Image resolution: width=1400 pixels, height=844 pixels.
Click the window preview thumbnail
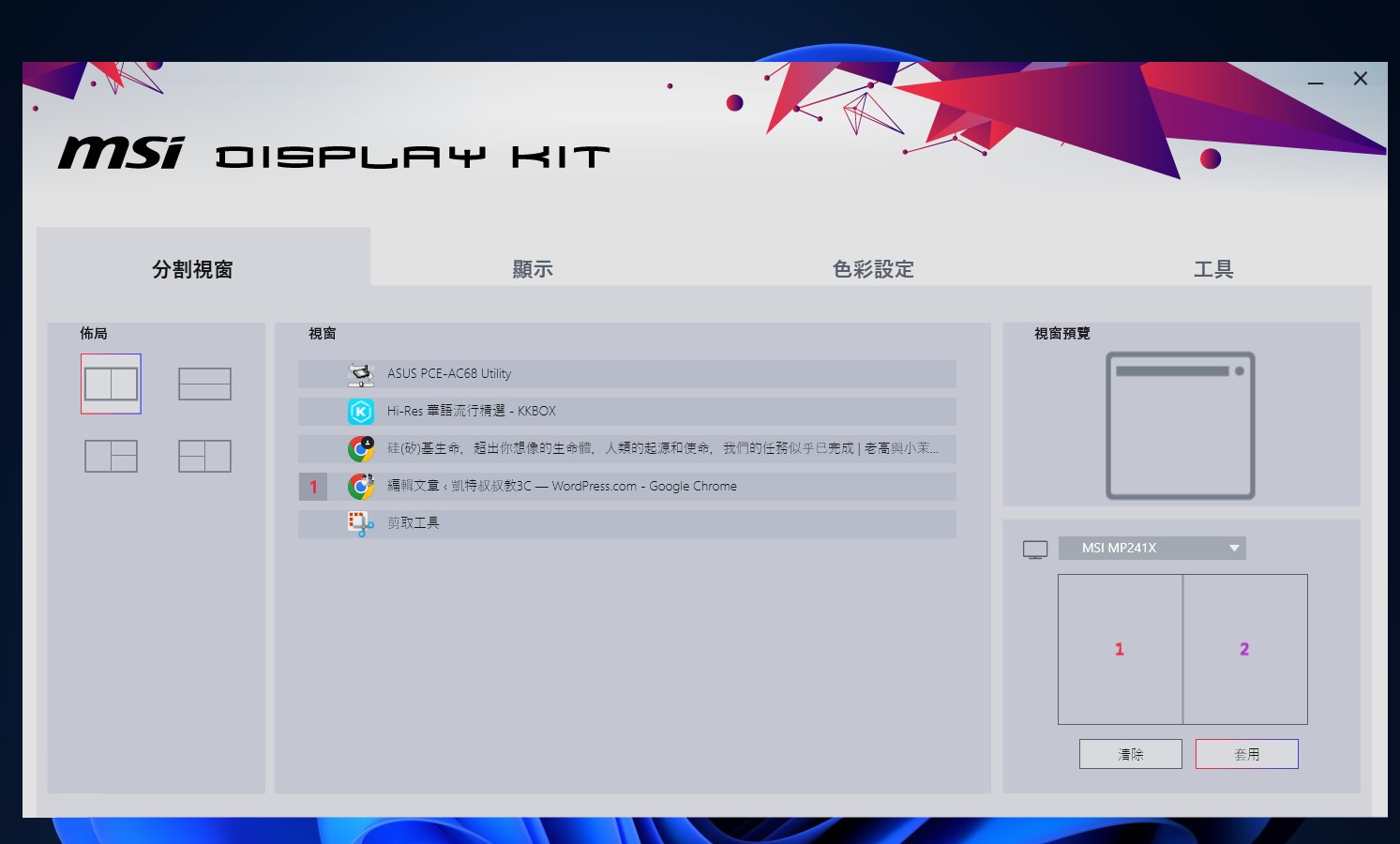(1180, 425)
